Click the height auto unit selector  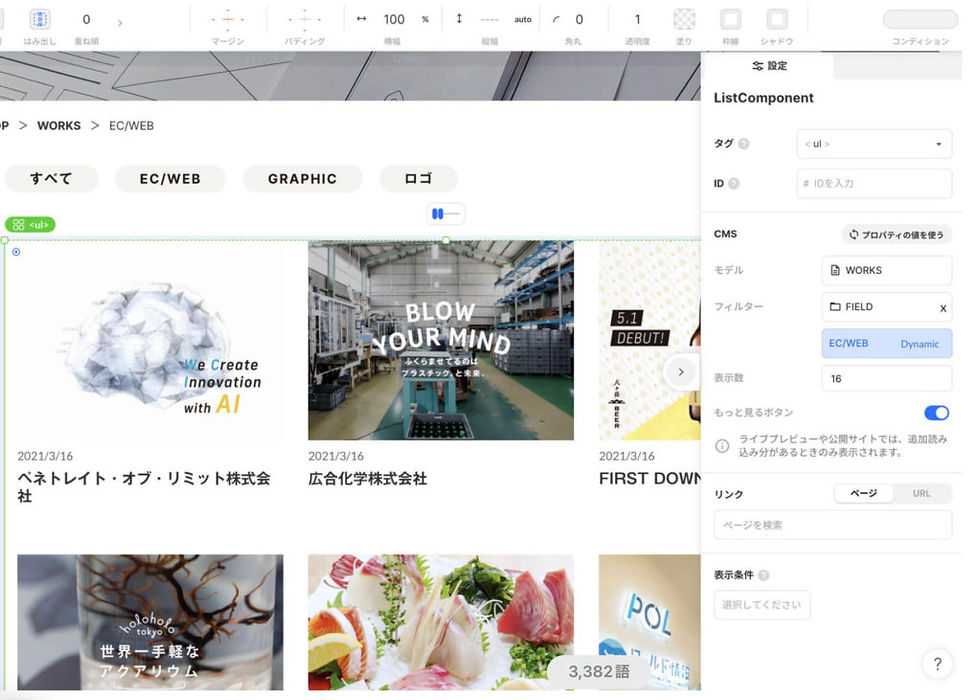click(x=522, y=19)
